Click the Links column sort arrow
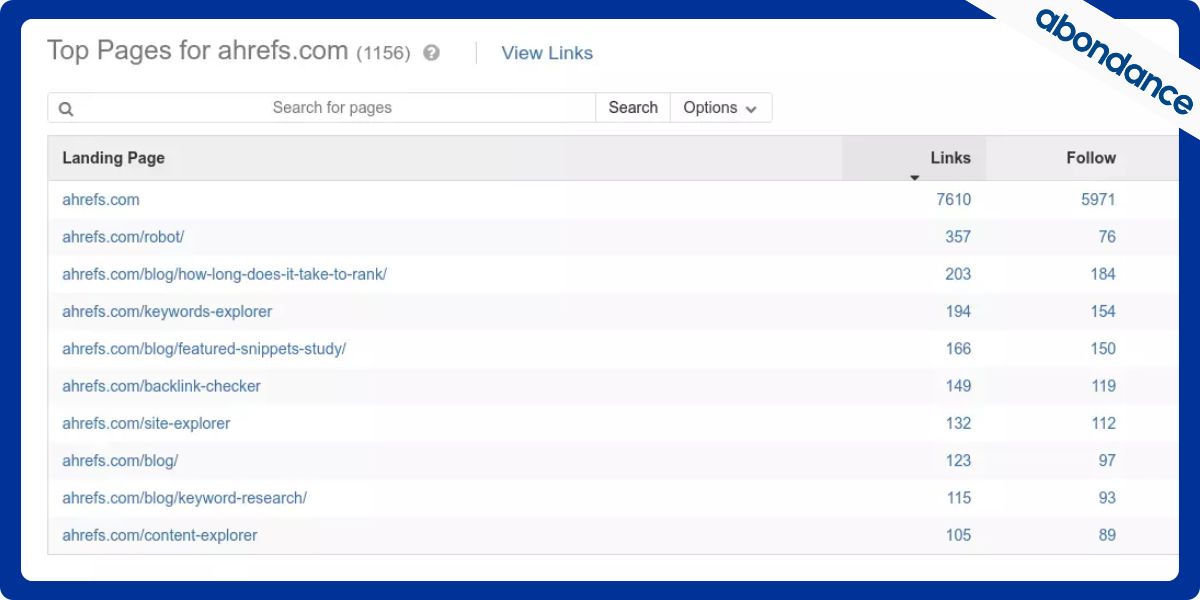 pos(914,178)
